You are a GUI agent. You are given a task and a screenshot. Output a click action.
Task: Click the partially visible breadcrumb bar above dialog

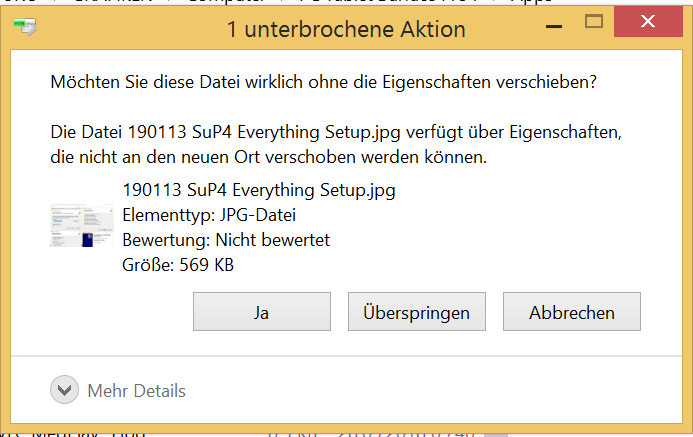[346, 2]
